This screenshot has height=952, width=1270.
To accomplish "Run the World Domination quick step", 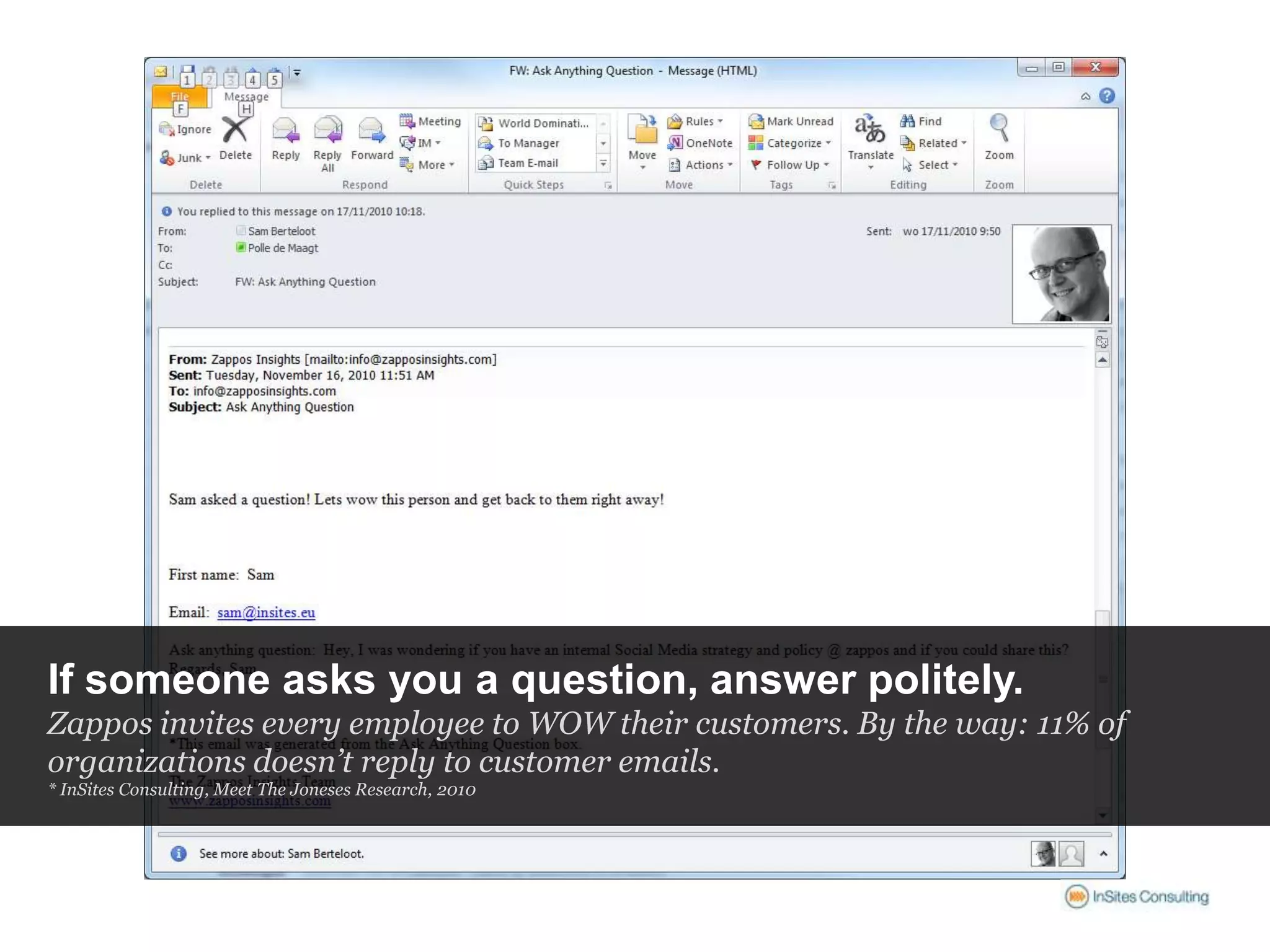I will pyautogui.click(x=535, y=123).
